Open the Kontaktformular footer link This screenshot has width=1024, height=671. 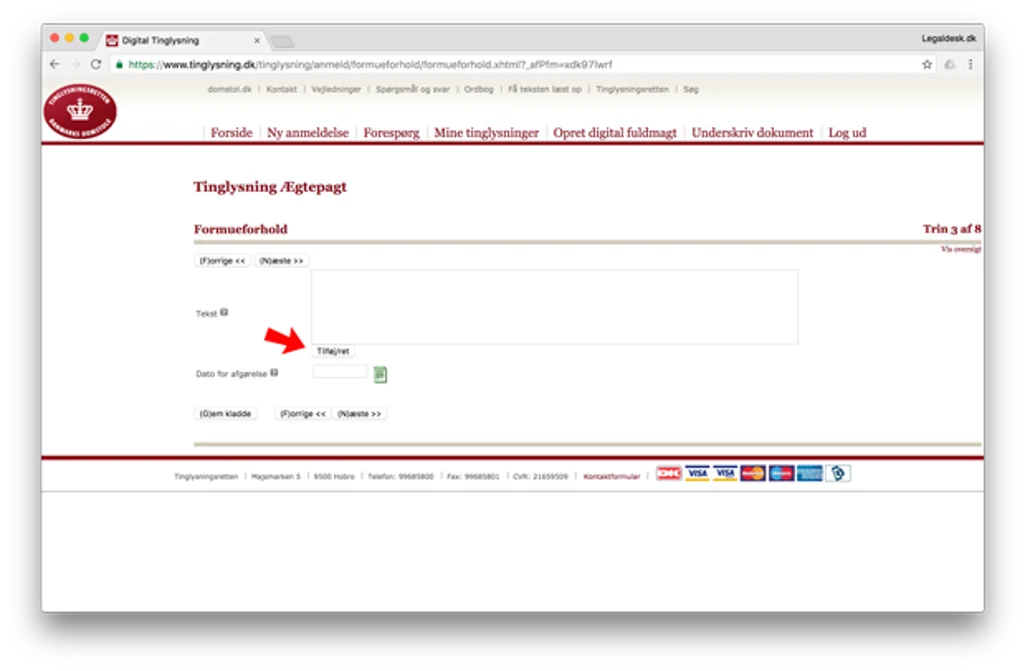(611, 476)
